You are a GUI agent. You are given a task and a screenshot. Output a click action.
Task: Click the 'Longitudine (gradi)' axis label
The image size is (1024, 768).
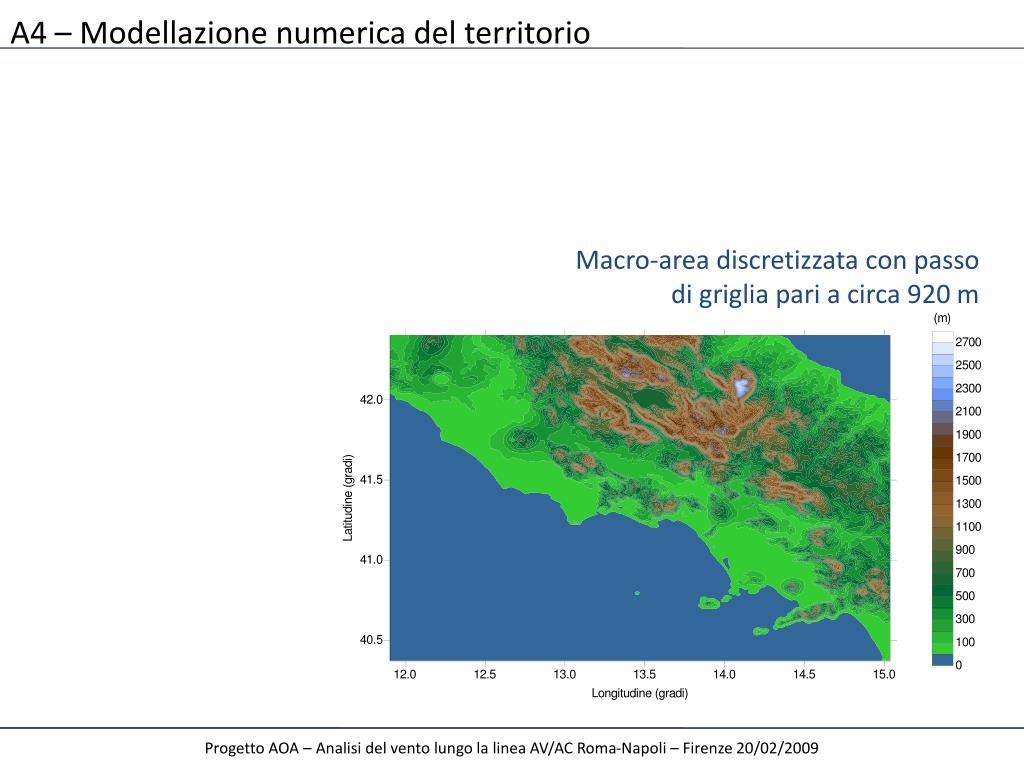[x=640, y=693]
